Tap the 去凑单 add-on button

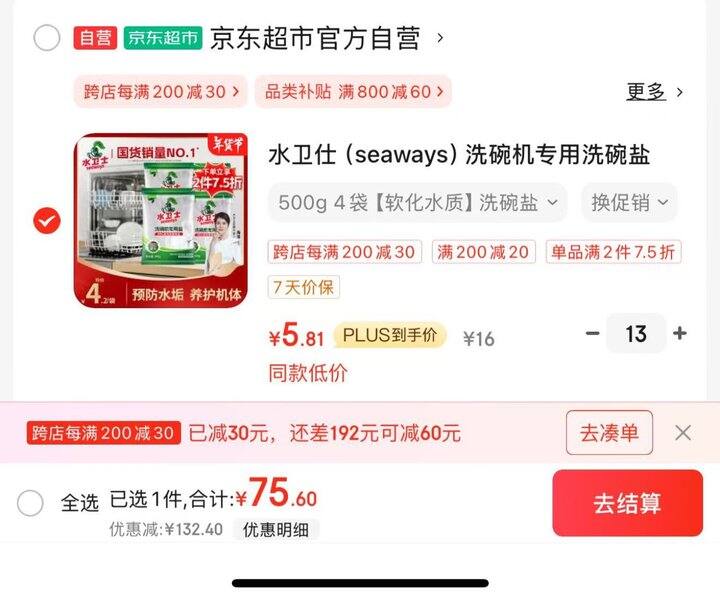coord(609,432)
